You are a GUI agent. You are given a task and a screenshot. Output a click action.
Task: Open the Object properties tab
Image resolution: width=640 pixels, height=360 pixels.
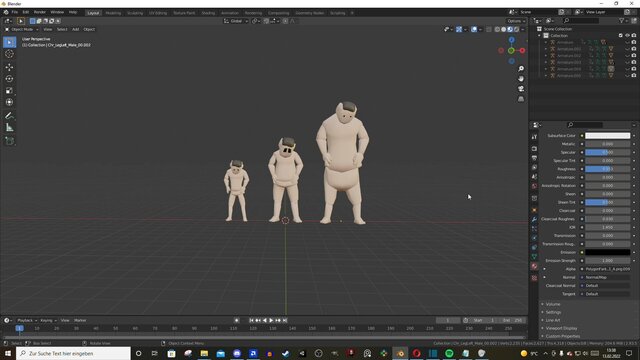(x=534, y=210)
